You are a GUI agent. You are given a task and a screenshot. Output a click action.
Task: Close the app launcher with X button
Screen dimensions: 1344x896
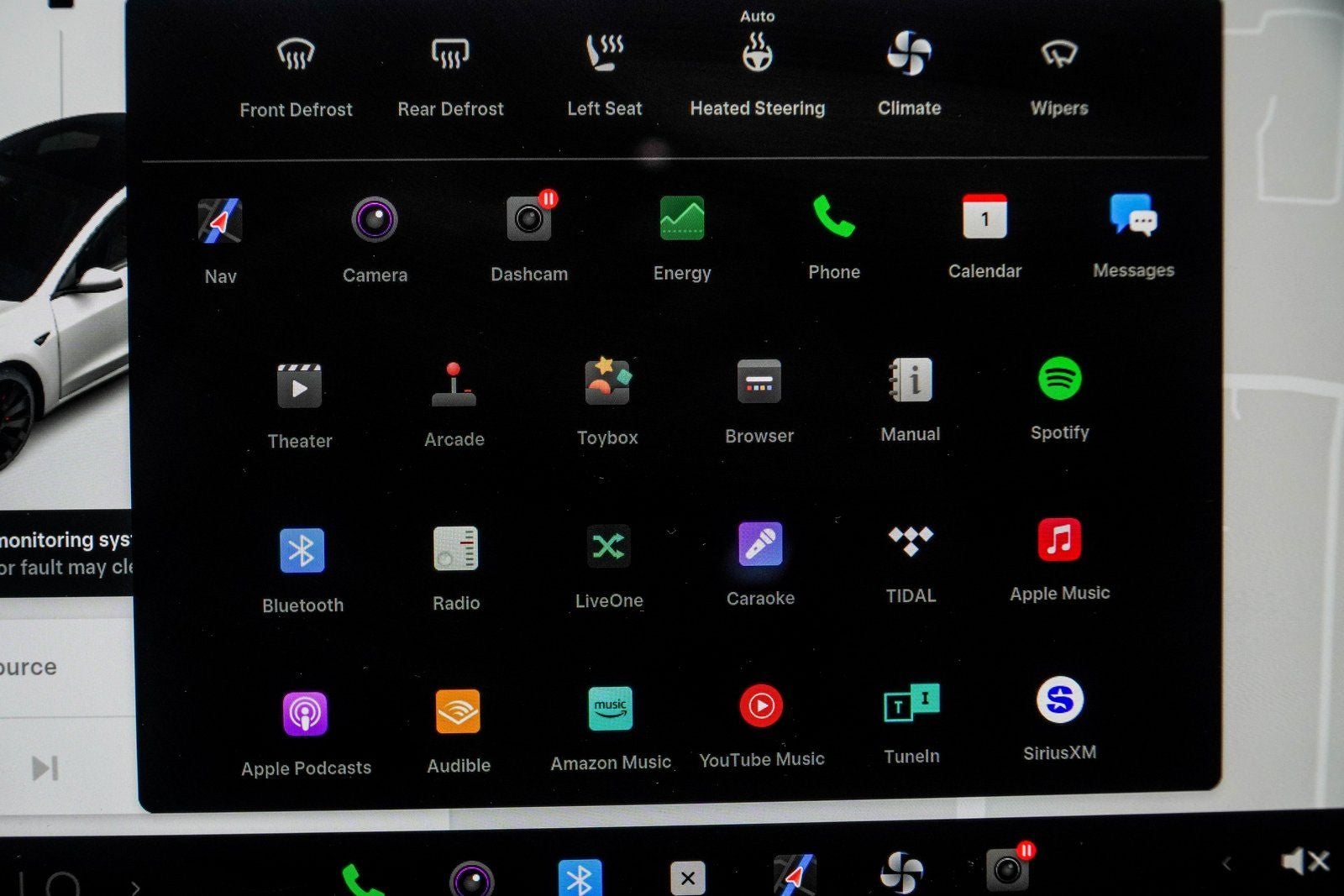[x=687, y=878]
